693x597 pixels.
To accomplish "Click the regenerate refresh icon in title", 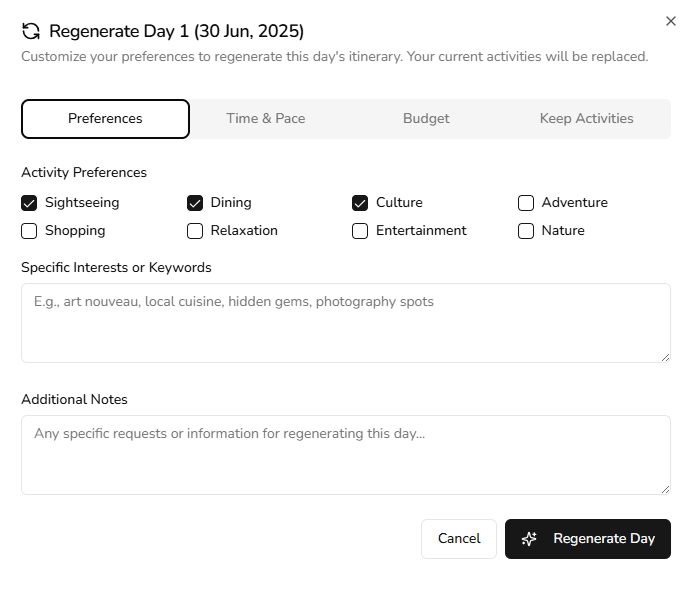I will coord(31,31).
